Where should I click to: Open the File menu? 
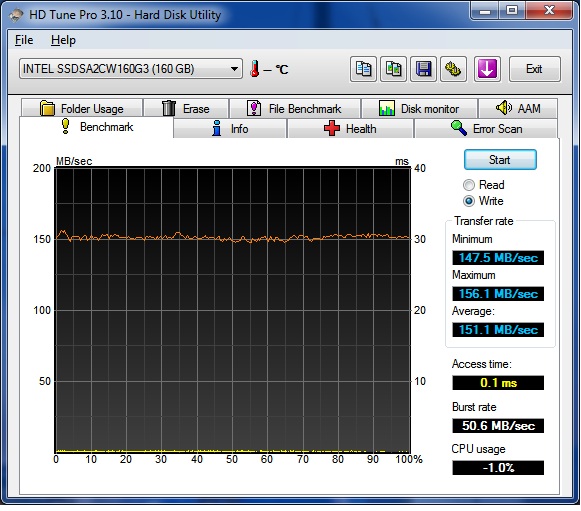(x=24, y=40)
